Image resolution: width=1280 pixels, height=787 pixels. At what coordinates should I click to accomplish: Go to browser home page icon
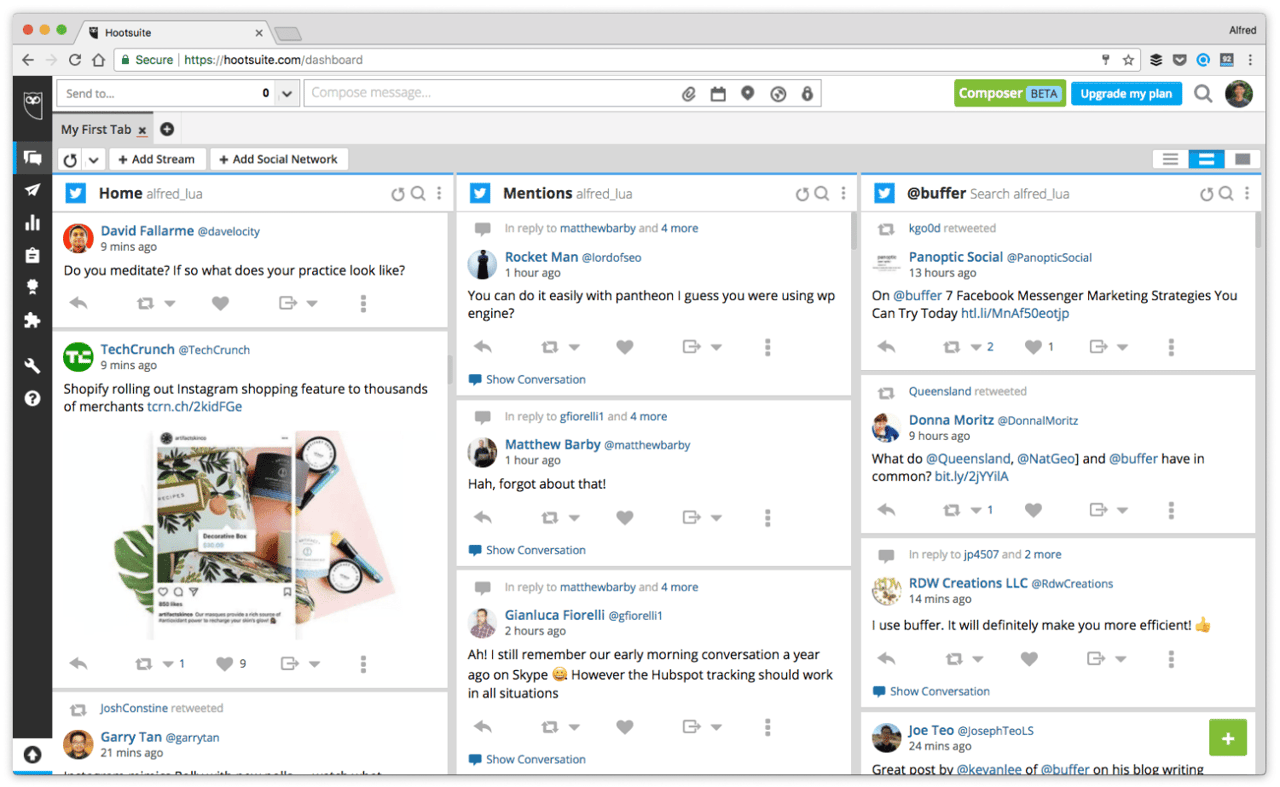pos(99,60)
